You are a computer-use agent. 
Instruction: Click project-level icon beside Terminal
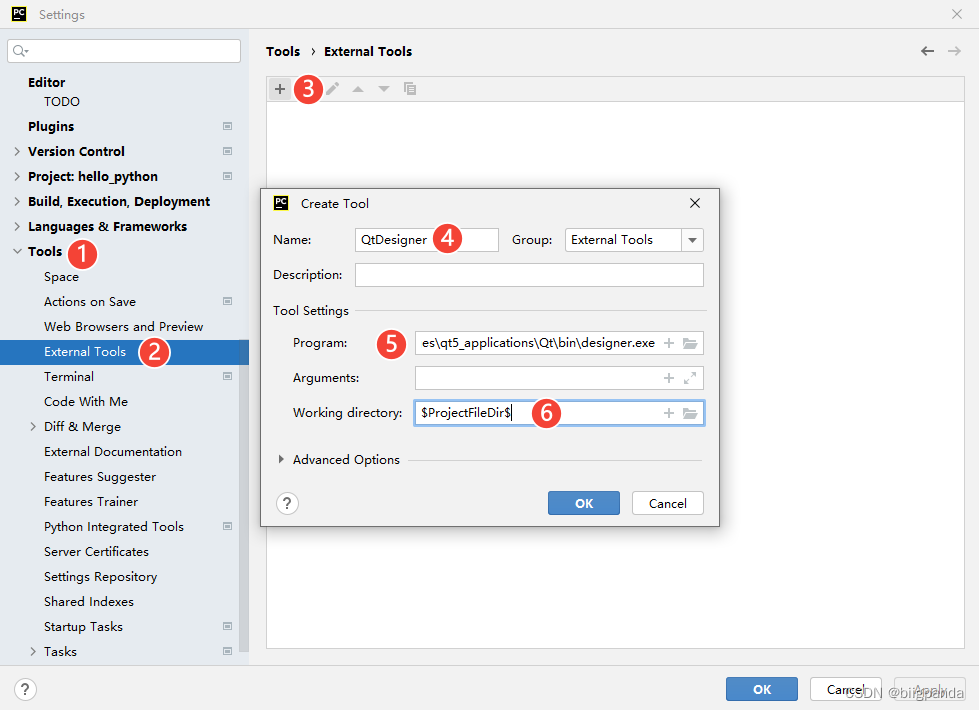tap(227, 376)
